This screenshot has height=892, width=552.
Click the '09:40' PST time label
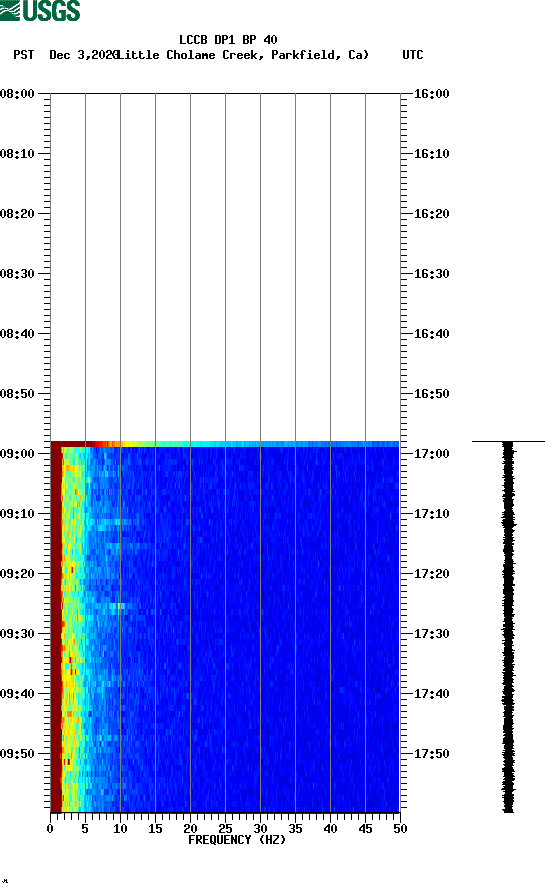18,694
